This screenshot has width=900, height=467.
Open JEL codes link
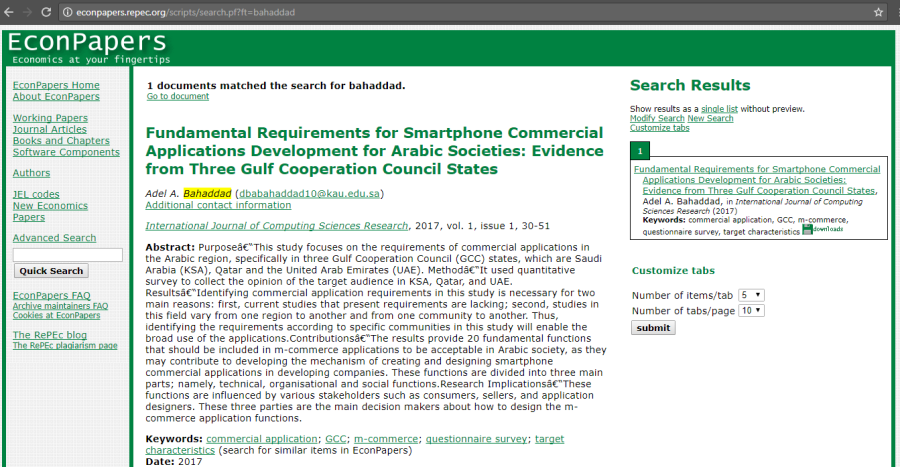(x=36, y=194)
